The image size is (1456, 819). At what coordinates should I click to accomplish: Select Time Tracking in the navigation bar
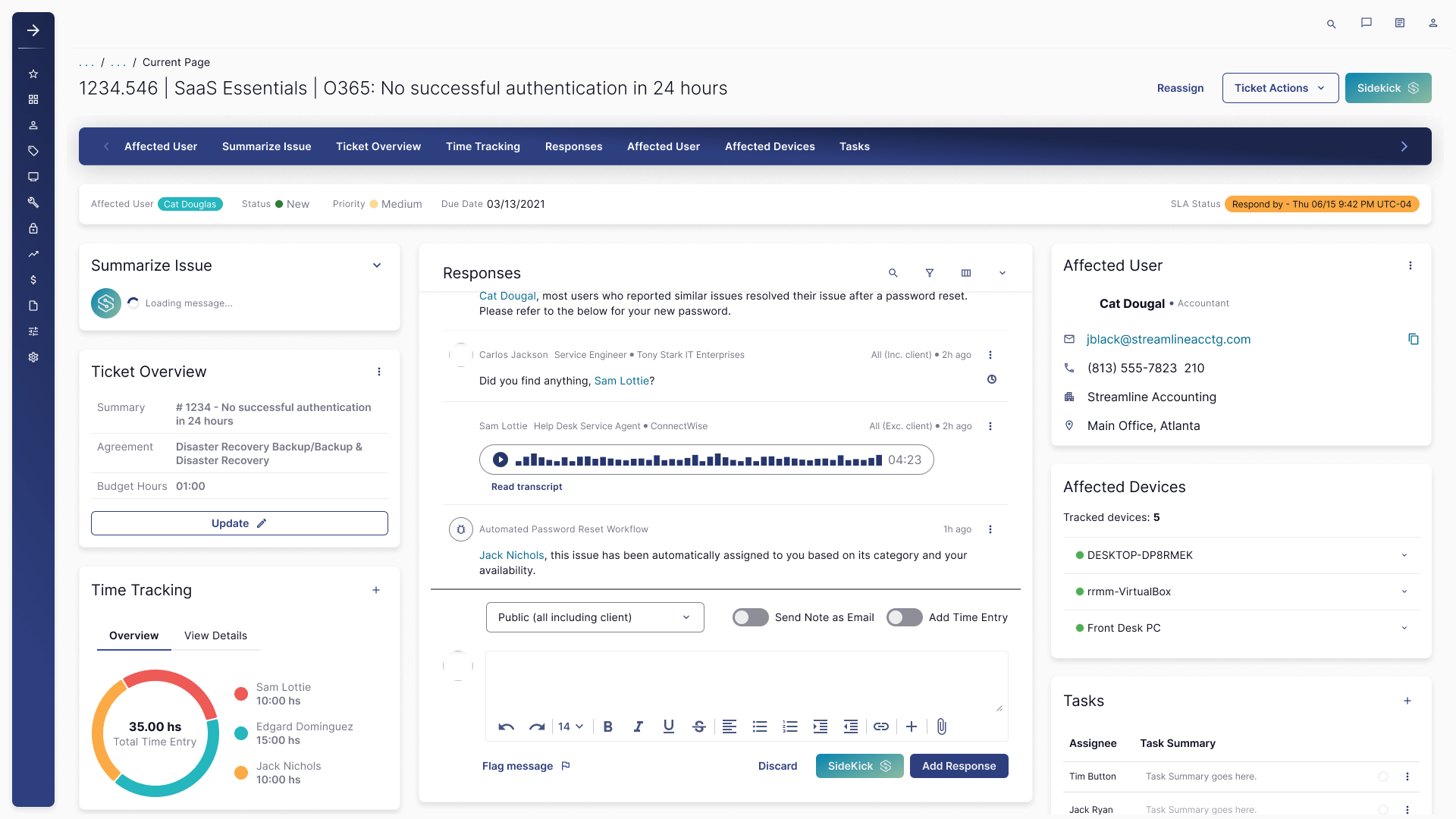click(x=482, y=146)
